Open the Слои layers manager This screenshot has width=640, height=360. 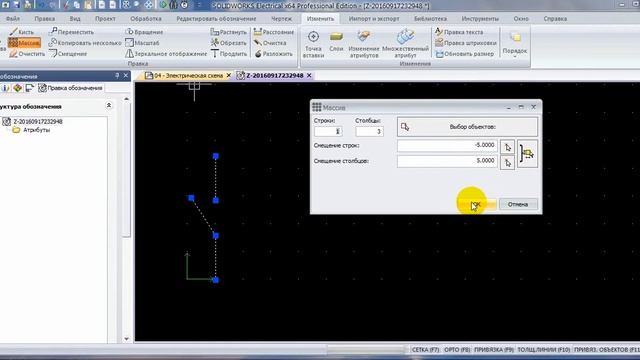point(336,42)
